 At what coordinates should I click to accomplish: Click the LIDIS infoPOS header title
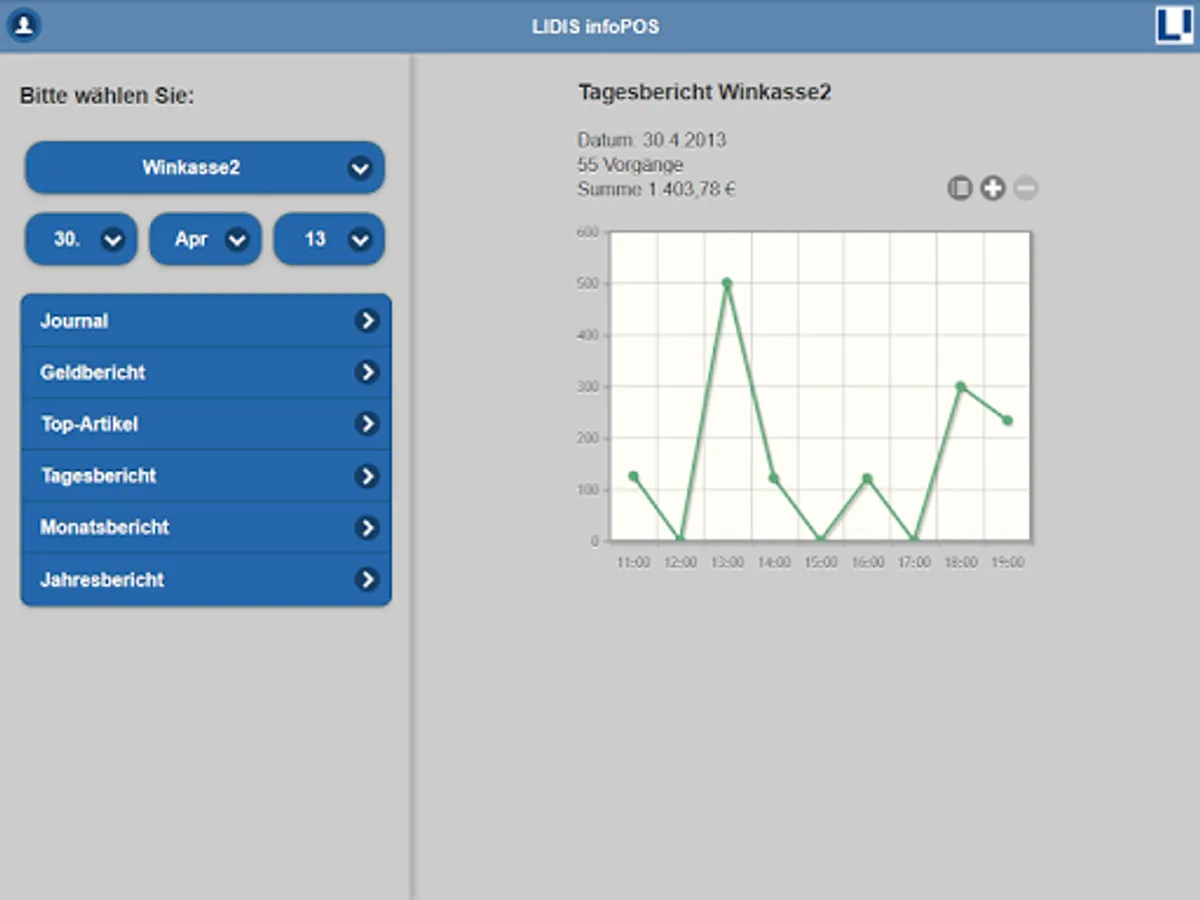(x=596, y=27)
